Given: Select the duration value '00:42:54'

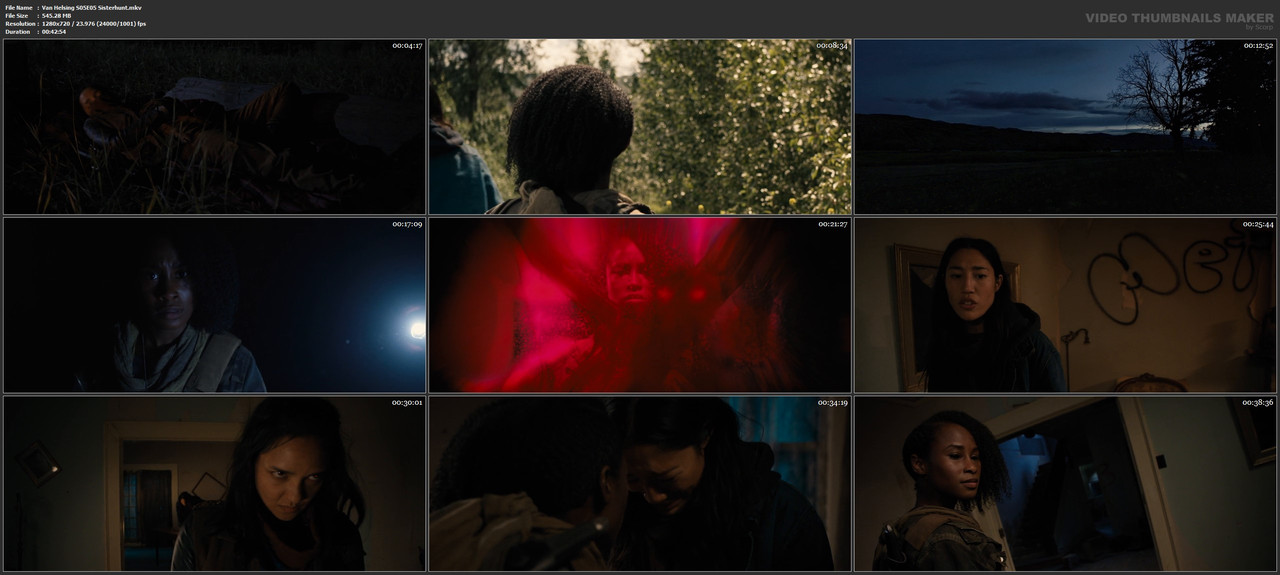Looking at the screenshot, I should tap(54, 32).
